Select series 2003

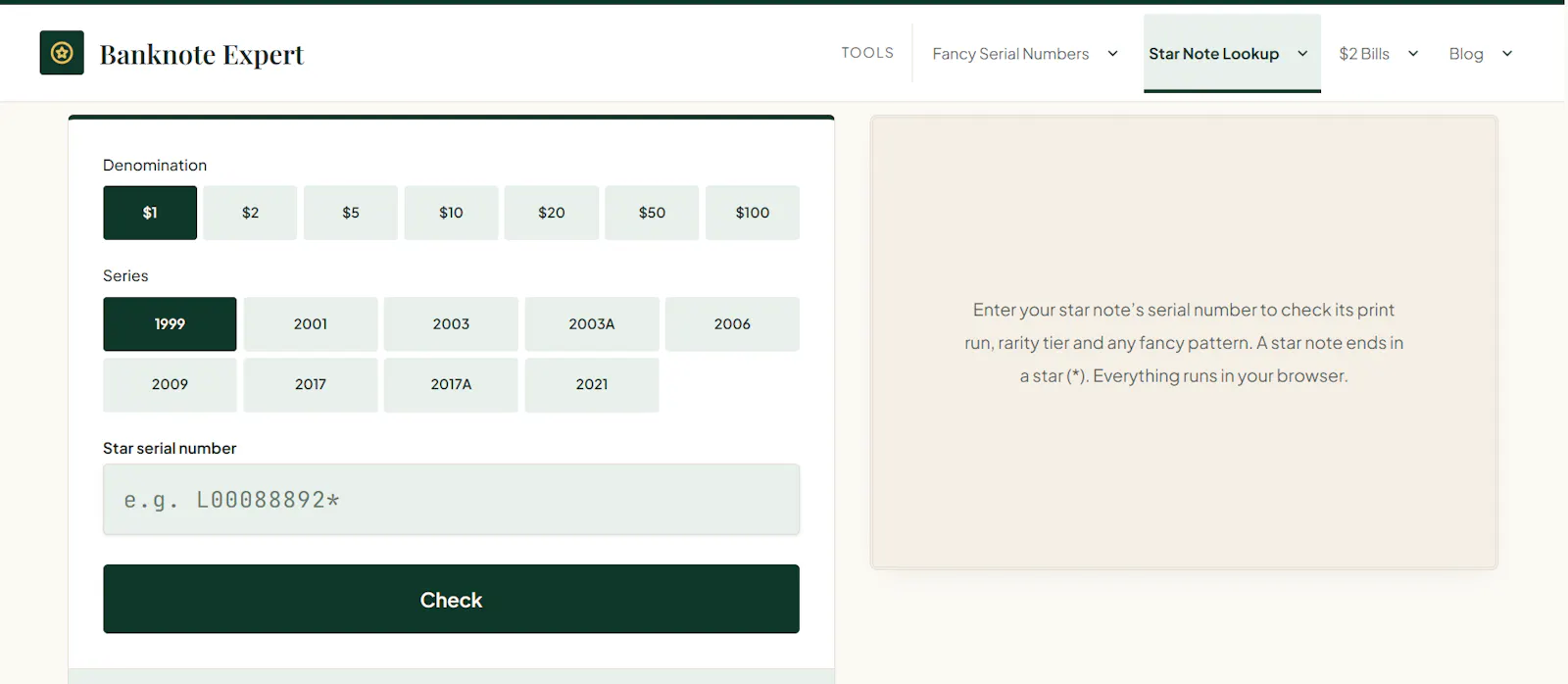(x=451, y=324)
